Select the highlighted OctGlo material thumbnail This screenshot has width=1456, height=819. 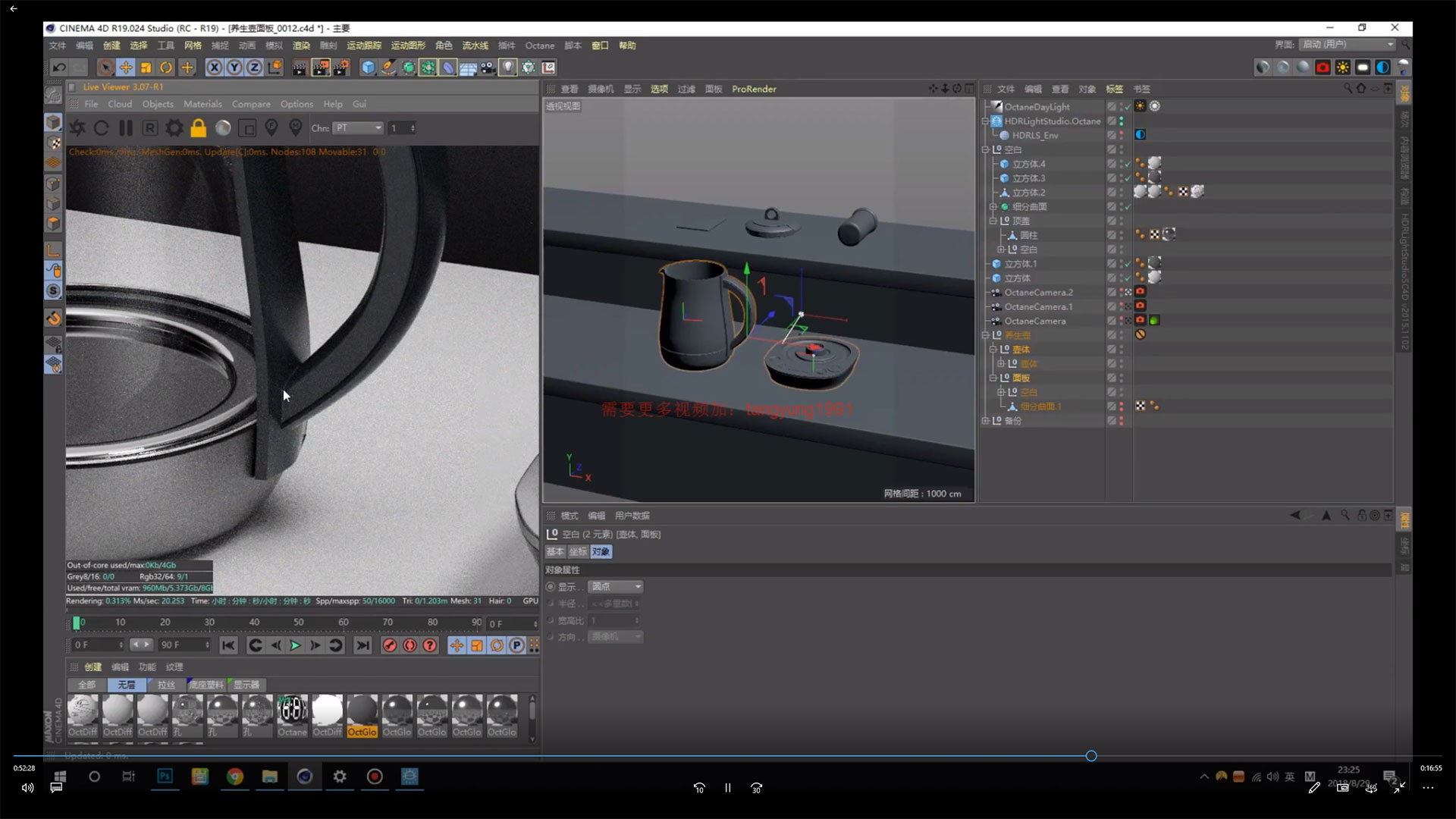pos(362,716)
